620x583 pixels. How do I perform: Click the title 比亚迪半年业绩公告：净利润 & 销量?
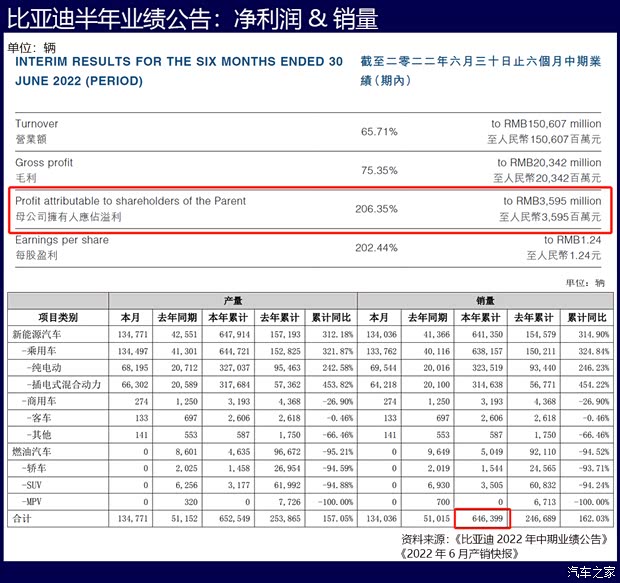[193, 18]
